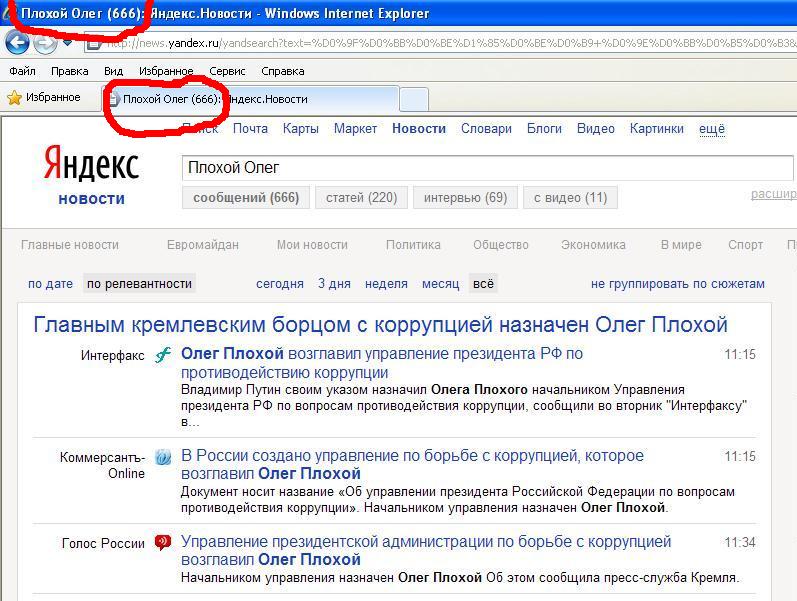Click the 11:34 timestamp

(740, 543)
